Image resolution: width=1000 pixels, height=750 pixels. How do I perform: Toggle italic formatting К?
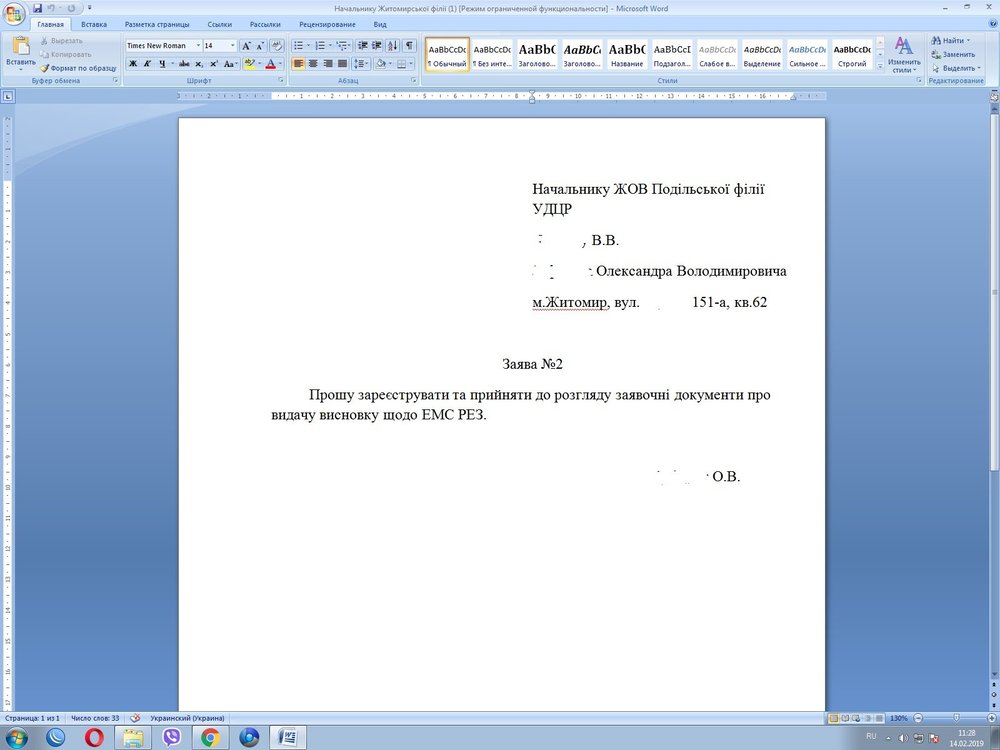coord(147,63)
